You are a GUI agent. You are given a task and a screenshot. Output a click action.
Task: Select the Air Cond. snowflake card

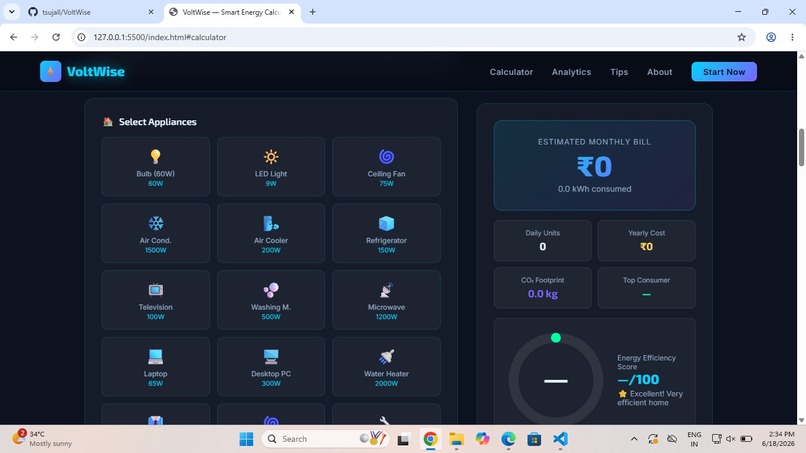tap(155, 233)
